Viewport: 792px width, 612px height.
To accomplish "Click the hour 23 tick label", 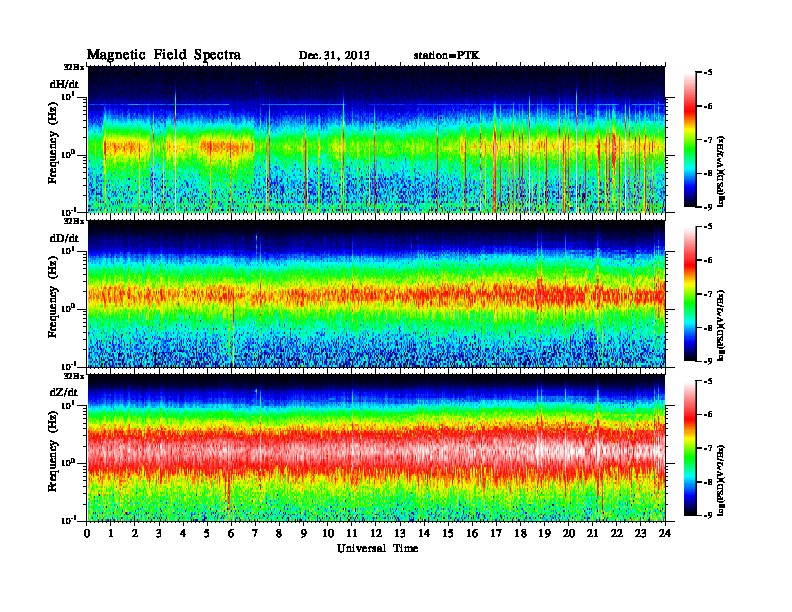I will tap(641, 533).
